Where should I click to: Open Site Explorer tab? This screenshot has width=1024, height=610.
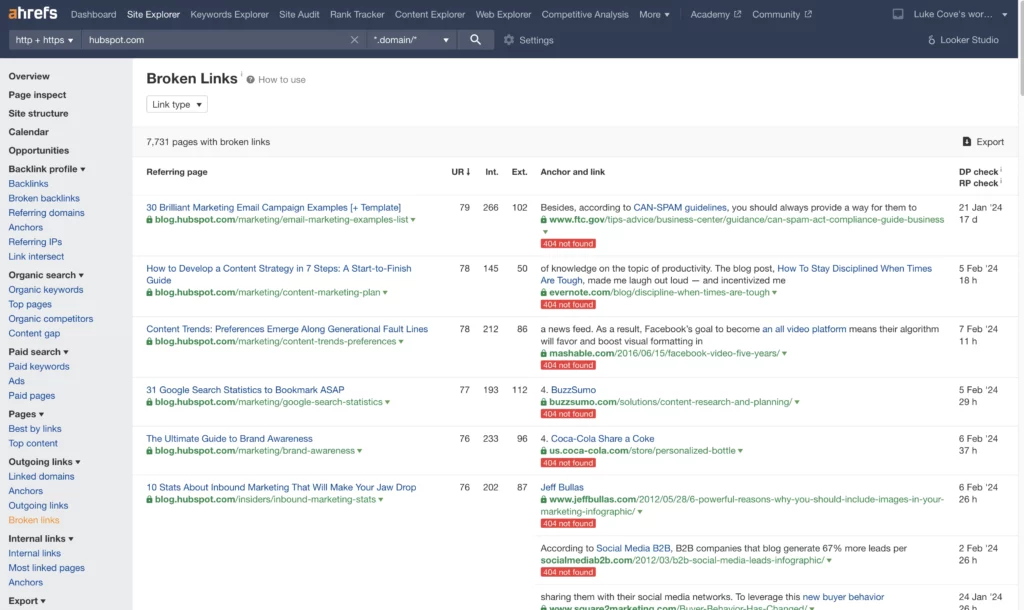coord(153,14)
